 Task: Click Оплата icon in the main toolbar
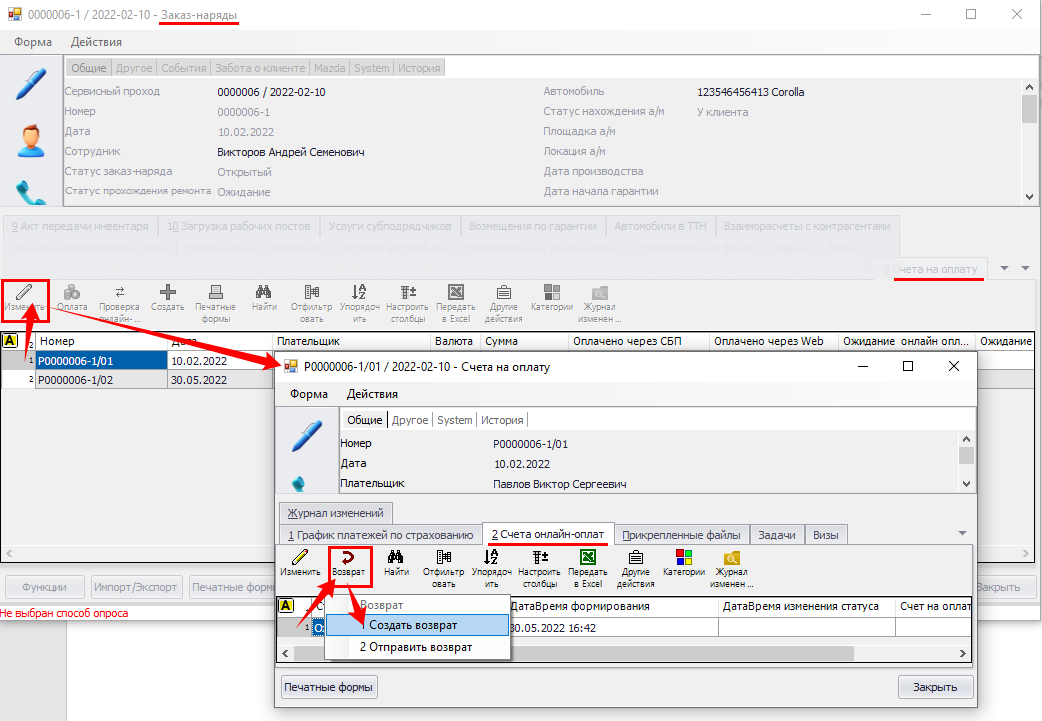[72, 298]
